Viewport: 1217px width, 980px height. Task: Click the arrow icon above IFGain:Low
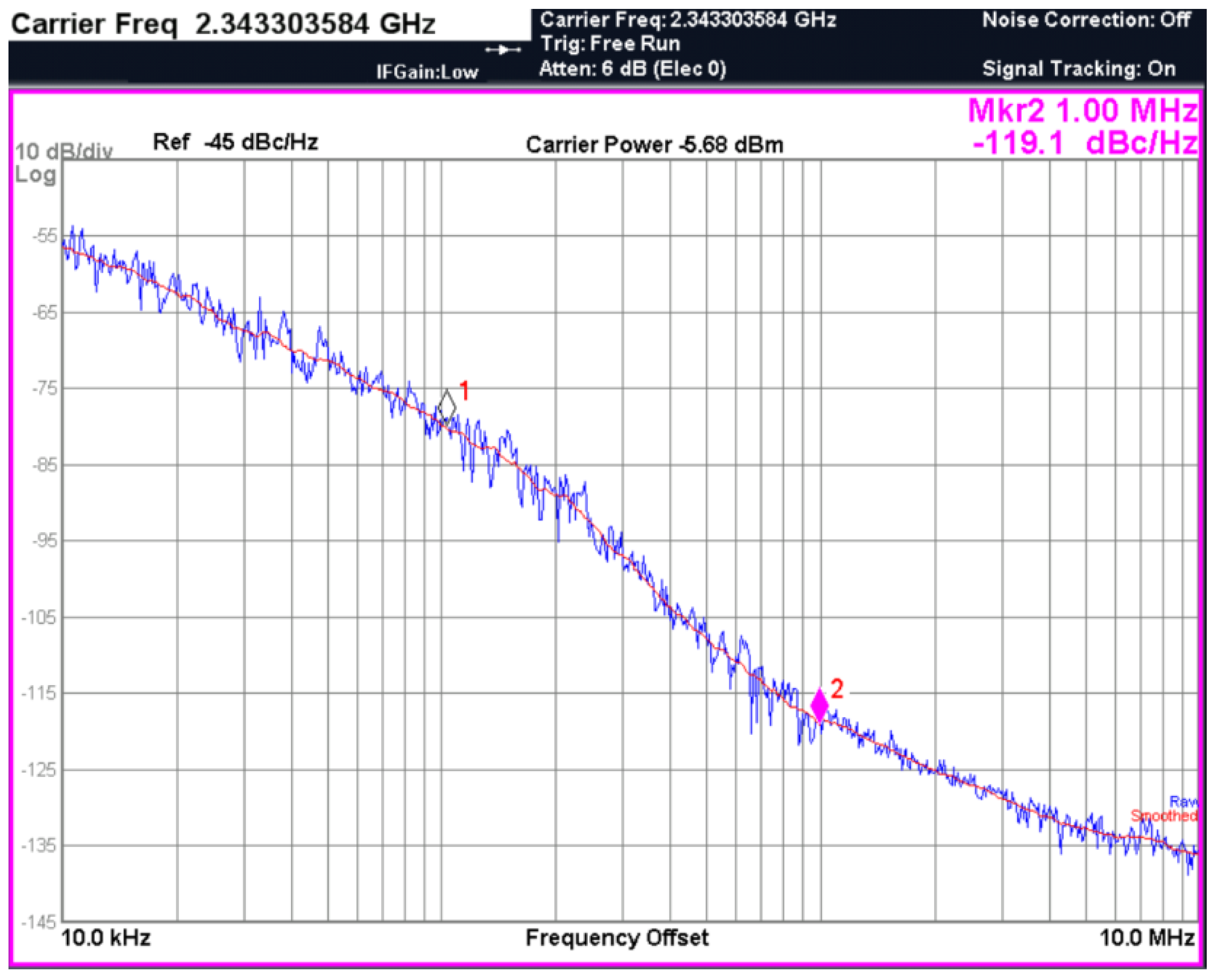click(503, 50)
